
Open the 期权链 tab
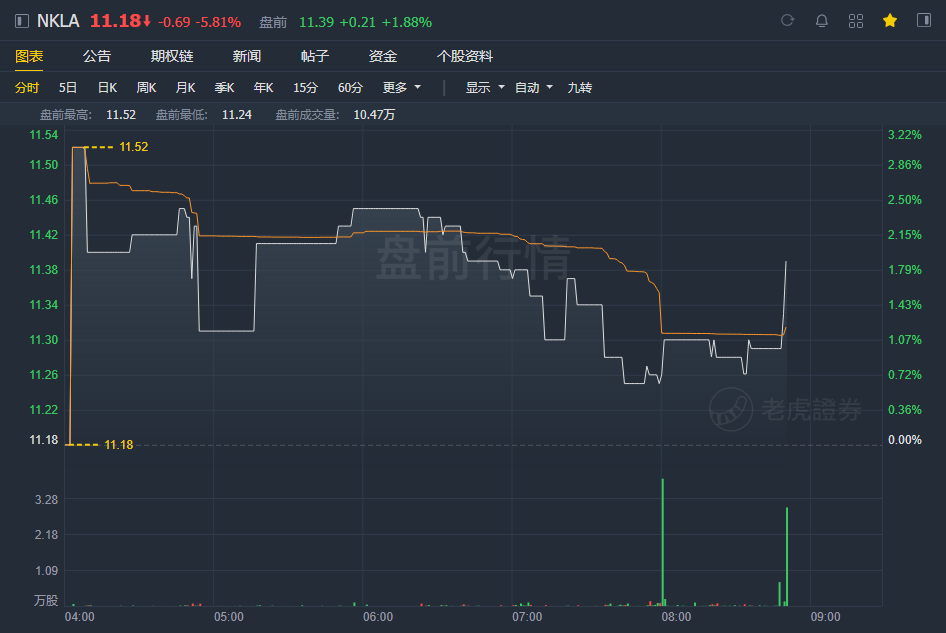[x=172, y=57]
